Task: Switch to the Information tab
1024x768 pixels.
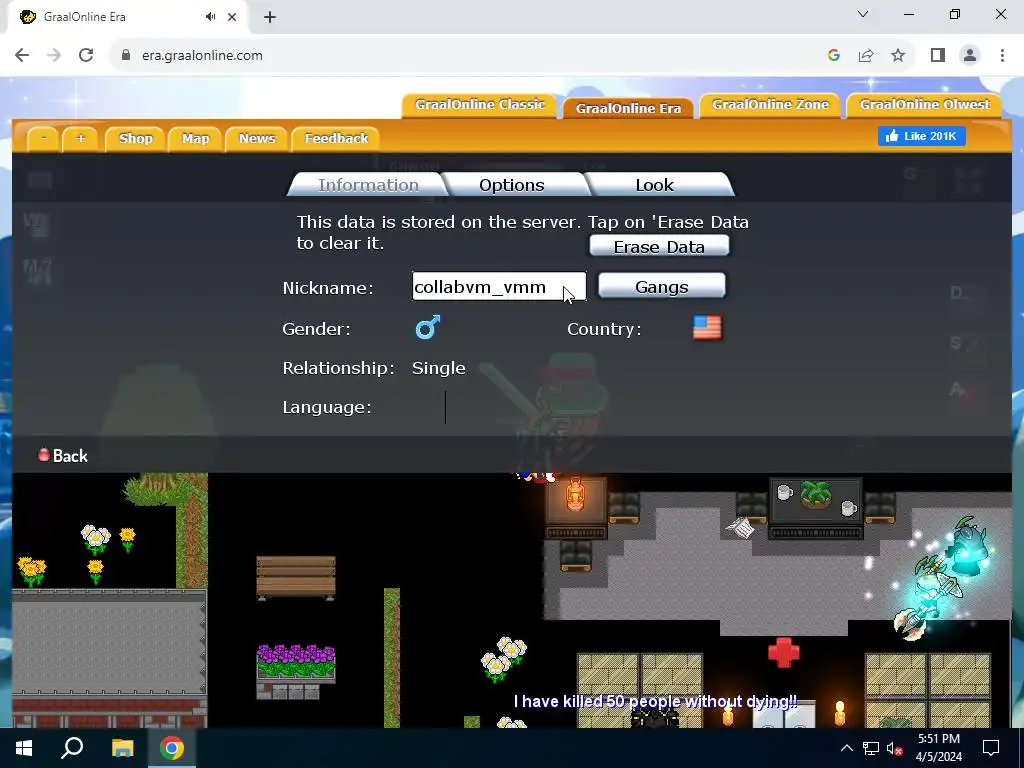Action: coord(368,185)
